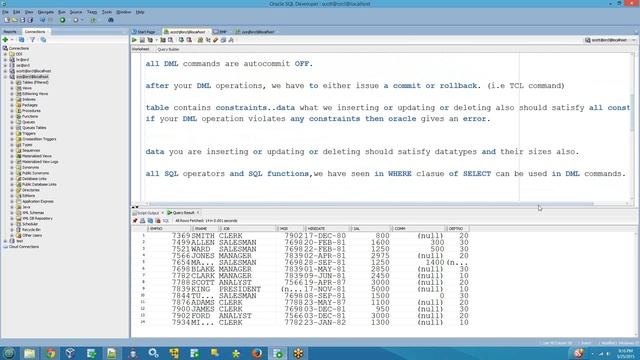Expand the Tables (Filtered) node
The image size is (640, 360).
point(12,82)
